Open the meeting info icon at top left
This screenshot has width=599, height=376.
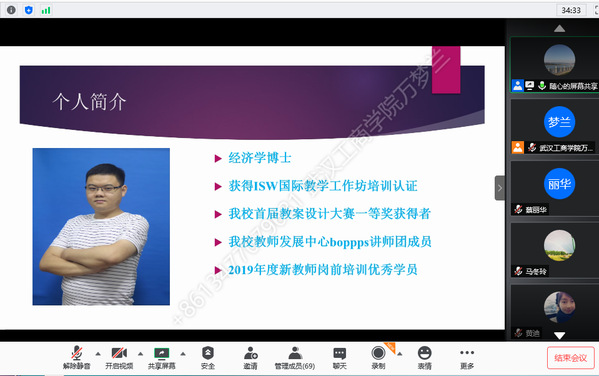click(x=11, y=10)
